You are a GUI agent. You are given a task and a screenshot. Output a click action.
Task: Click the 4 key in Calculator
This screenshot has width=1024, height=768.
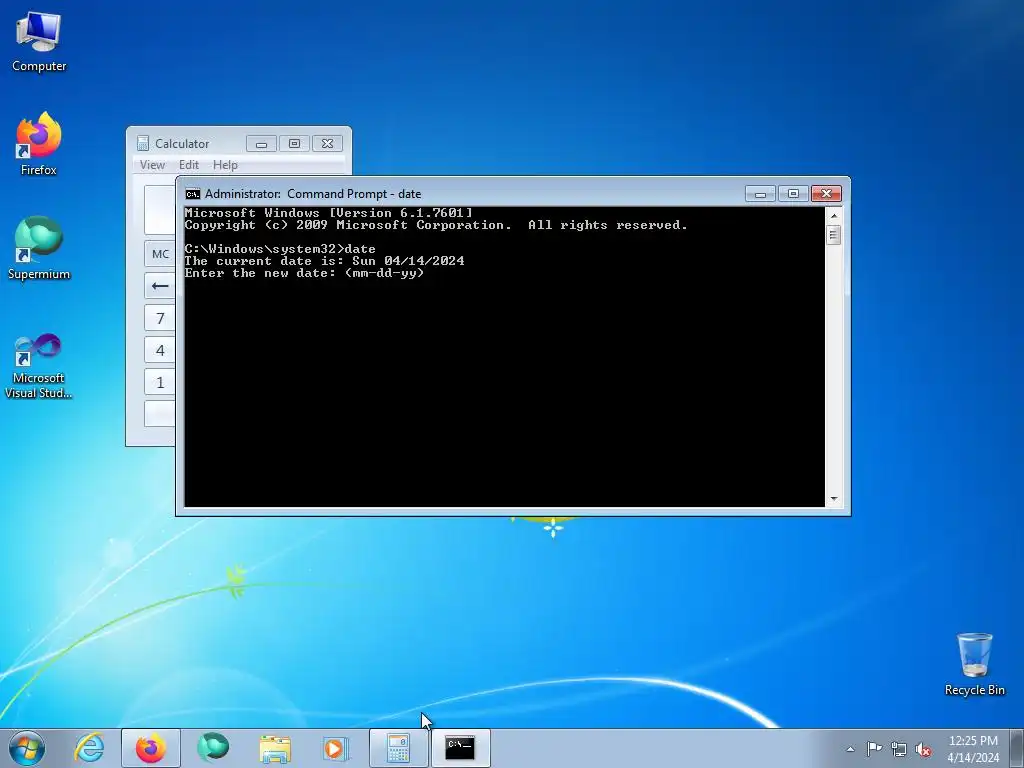coord(160,350)
